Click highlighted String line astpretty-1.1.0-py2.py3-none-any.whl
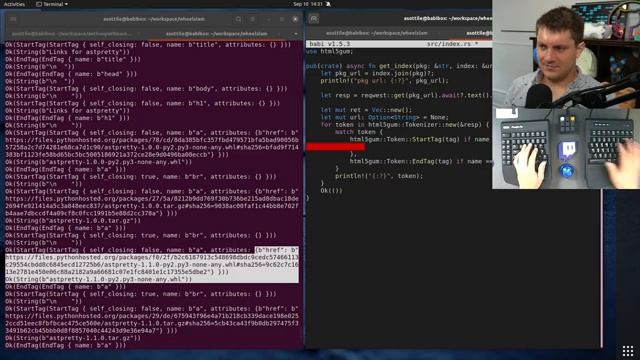 coord(98,280)
